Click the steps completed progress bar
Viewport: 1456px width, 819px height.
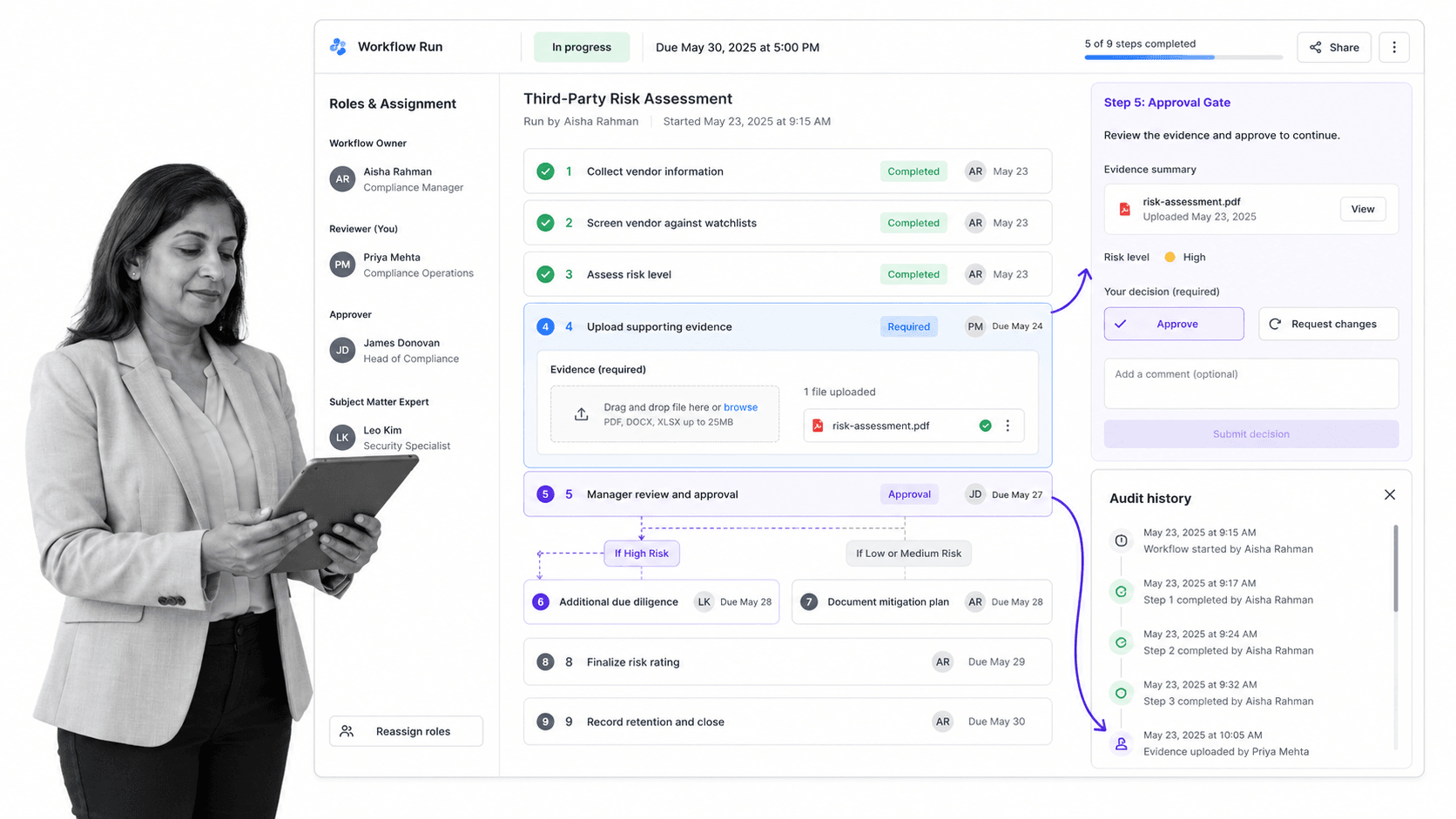coord(1183,57)
